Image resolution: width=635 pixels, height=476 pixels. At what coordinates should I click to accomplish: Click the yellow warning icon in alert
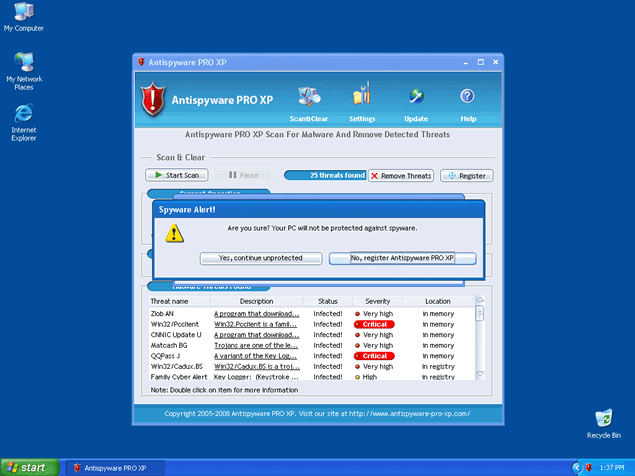pyautogui.click(x=175, y=232)
